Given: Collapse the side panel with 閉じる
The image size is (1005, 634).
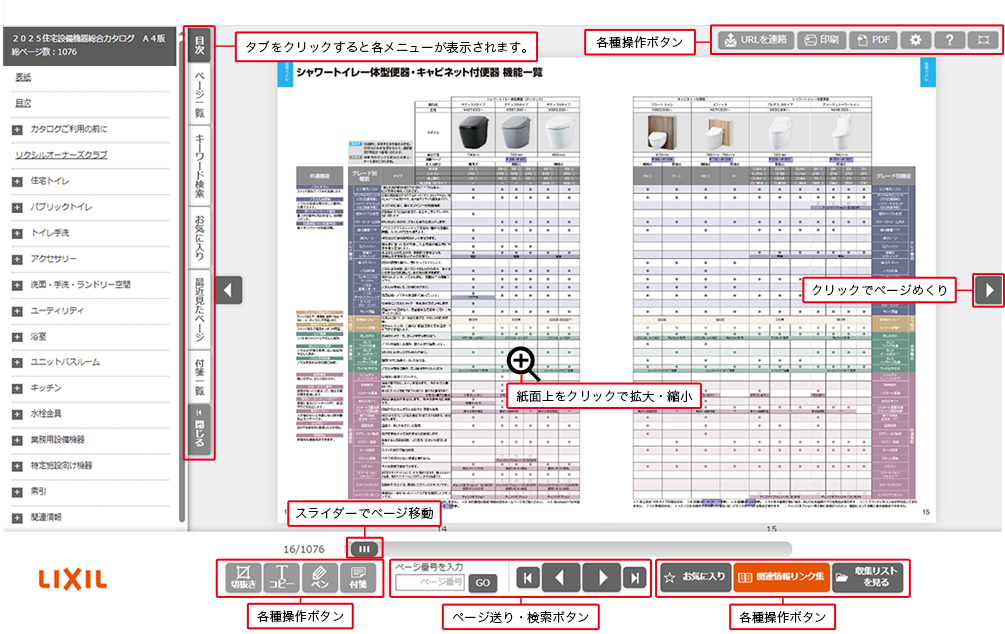Looking at the screenshot, I should click(200, 429).
